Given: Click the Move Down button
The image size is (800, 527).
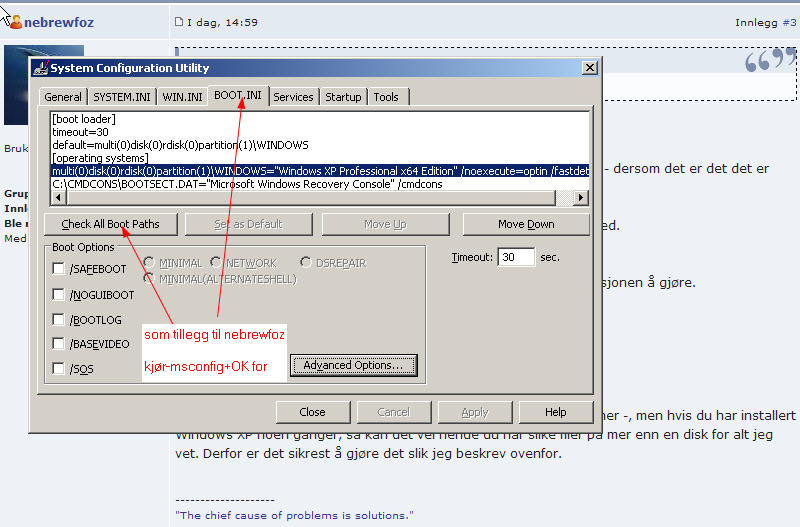Looking at the screenshot, I should (x=526, y=224).
